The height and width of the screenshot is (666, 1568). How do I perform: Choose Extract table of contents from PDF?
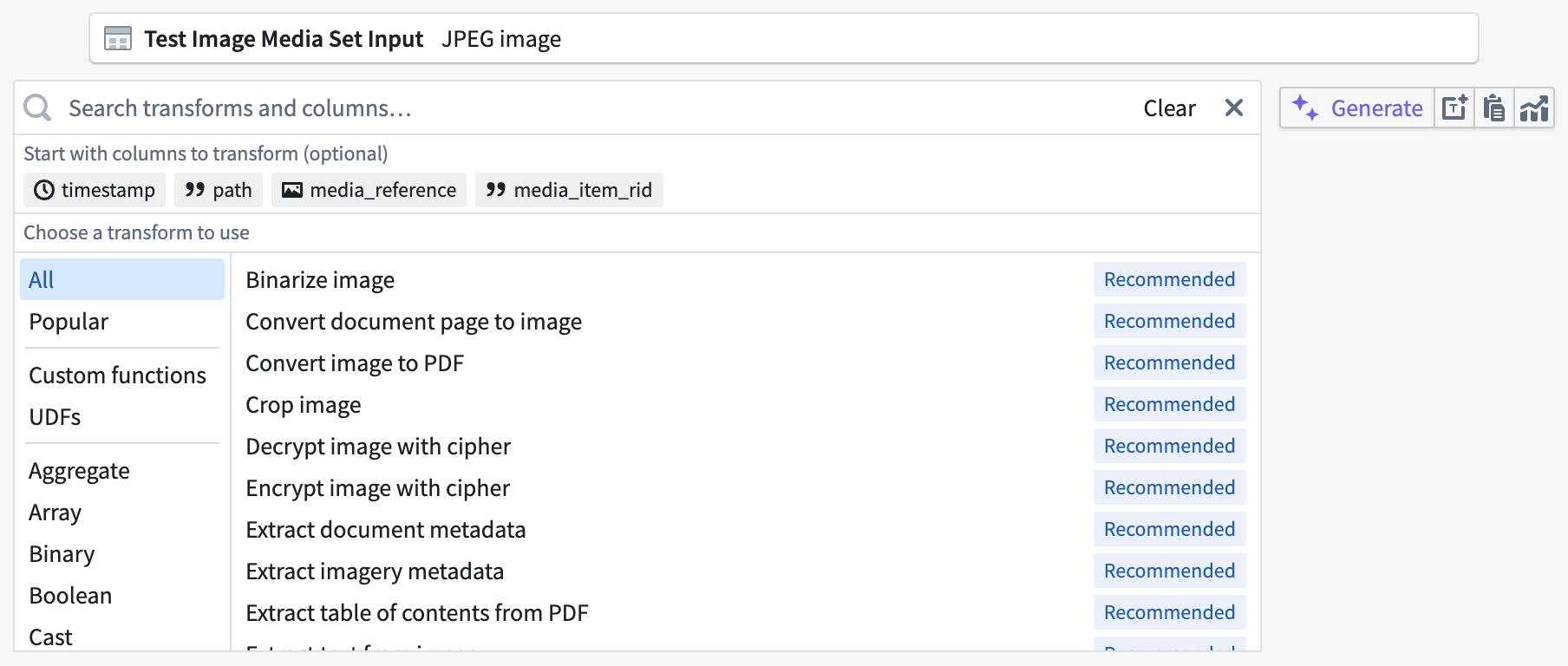point(746,612)
